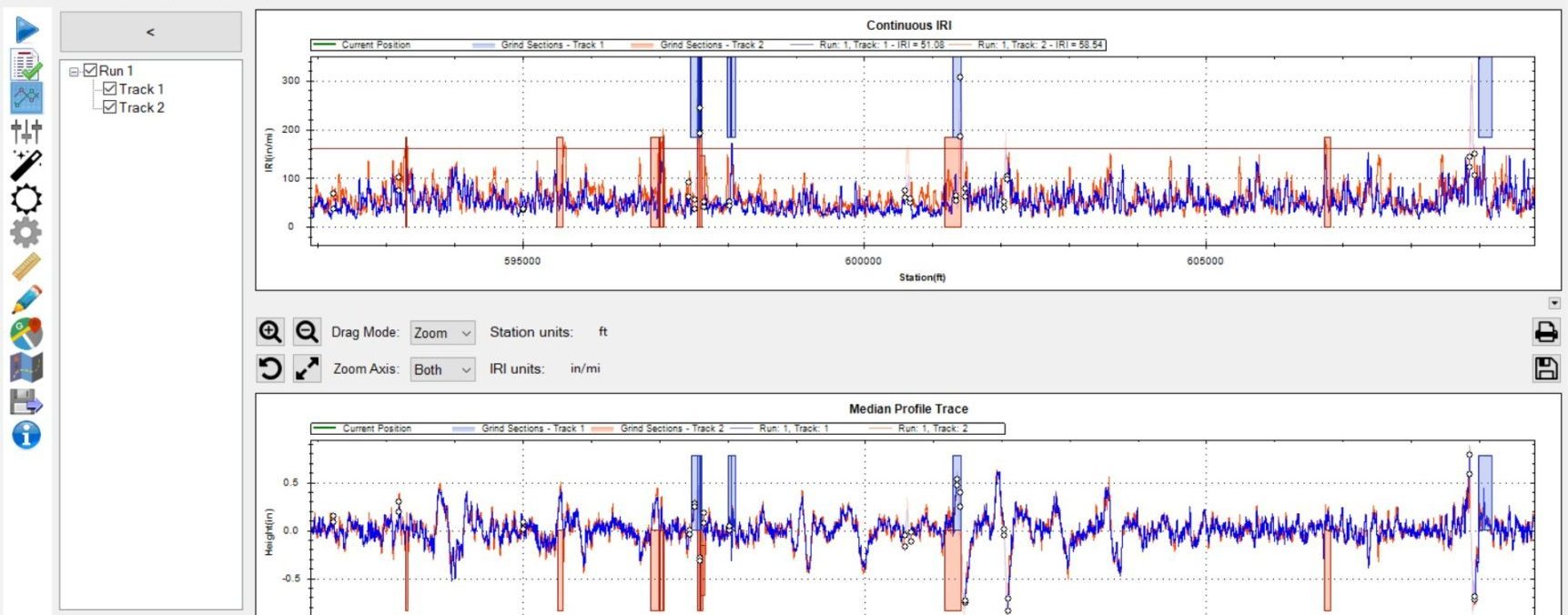Collapse the Run 1 tree node
This screenshot has height=615, width=1568.
[x=74, y=71]
